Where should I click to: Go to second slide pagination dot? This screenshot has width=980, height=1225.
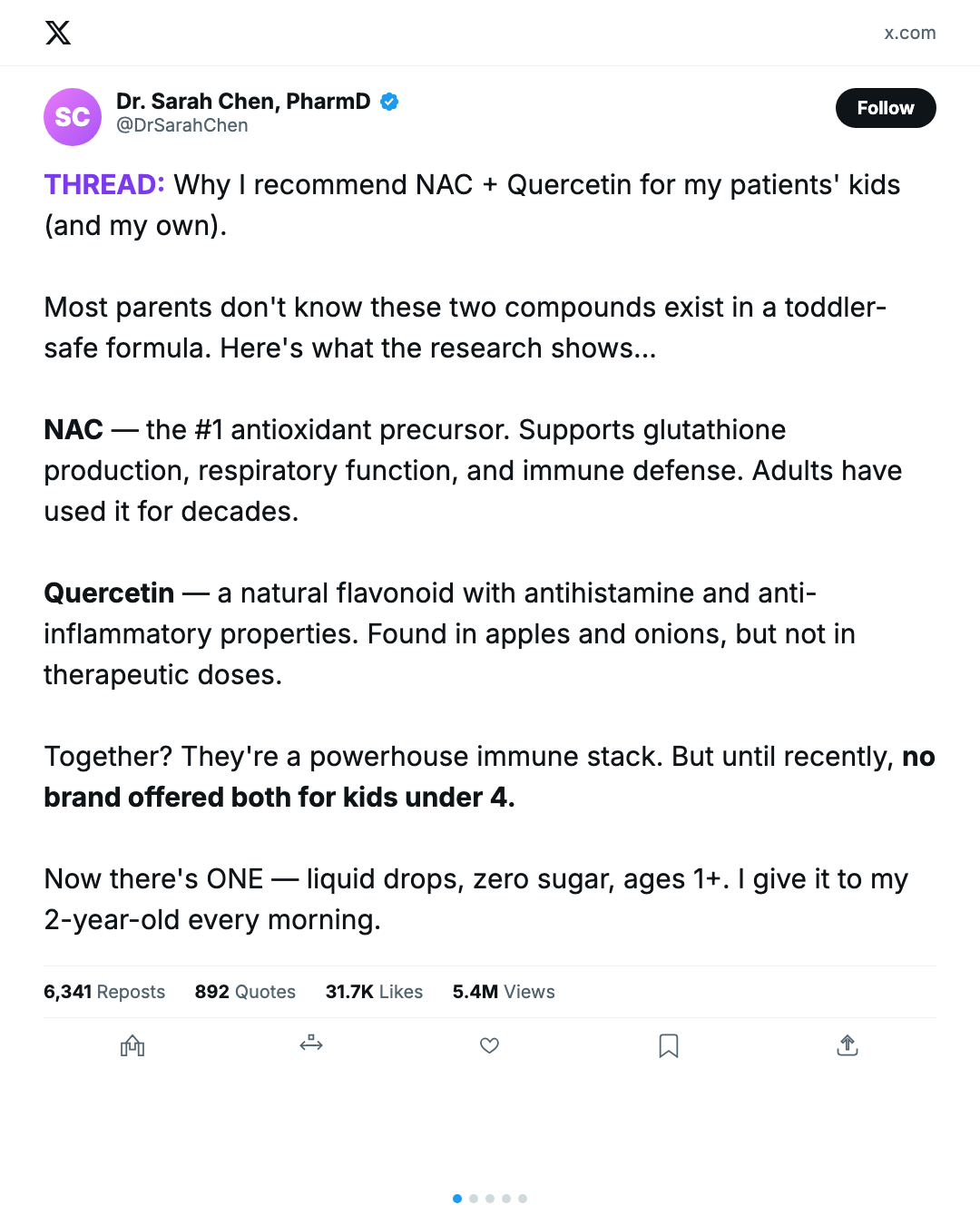[474, 1199]
